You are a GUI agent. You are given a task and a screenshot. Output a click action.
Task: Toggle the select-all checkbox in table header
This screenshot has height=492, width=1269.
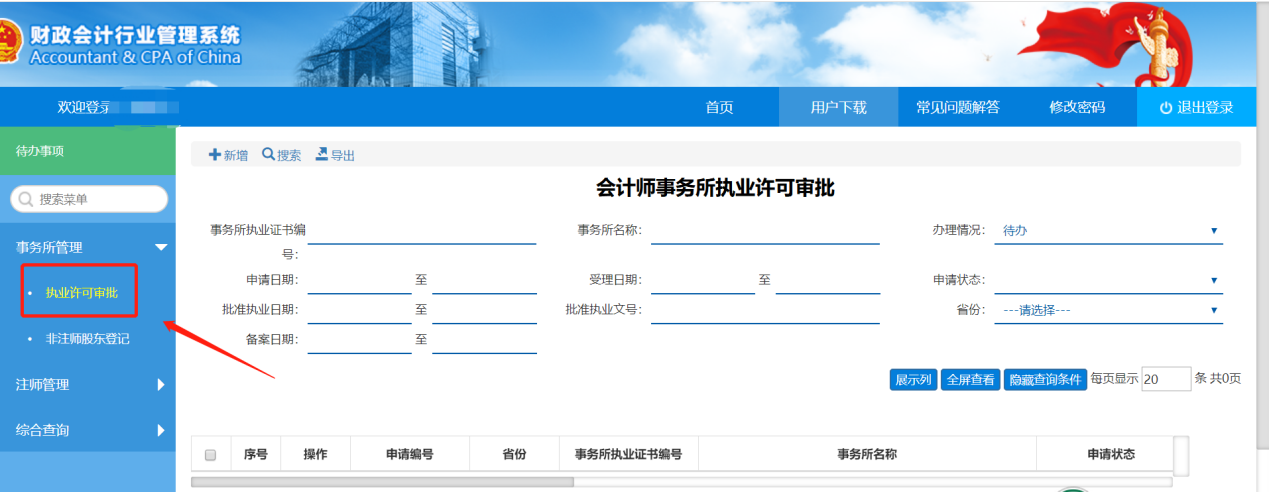tap(210, 455)
